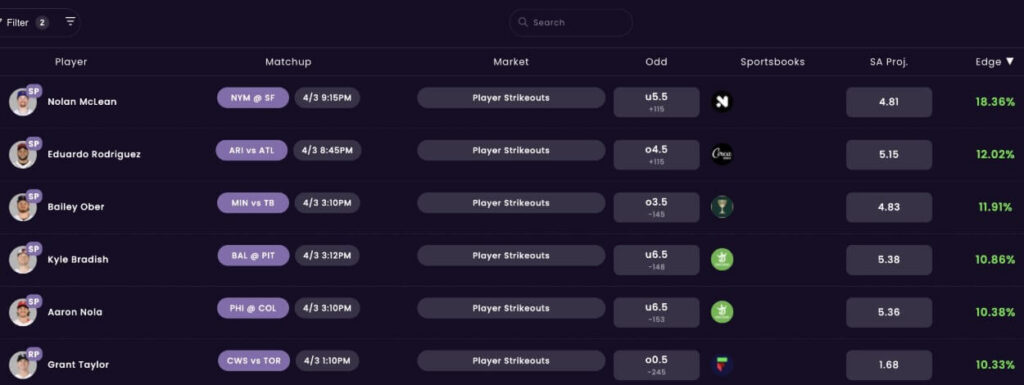Click the 12.02% edge value

pyautogui.click(x=995, y=155)
